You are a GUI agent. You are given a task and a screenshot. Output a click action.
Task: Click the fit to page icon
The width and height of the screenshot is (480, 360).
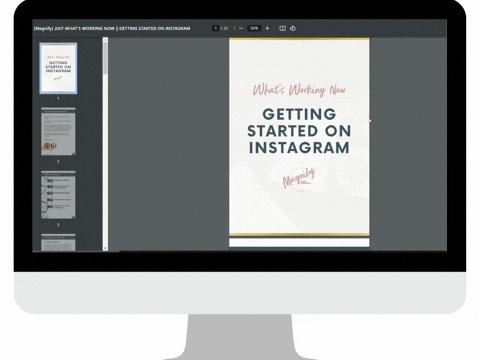(282, 28)
